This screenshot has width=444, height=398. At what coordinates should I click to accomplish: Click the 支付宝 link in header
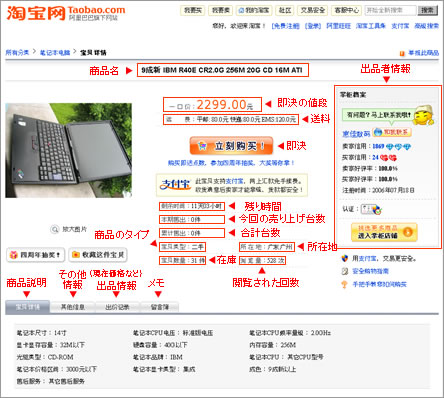pyautogui.click(x=400, y=26)
